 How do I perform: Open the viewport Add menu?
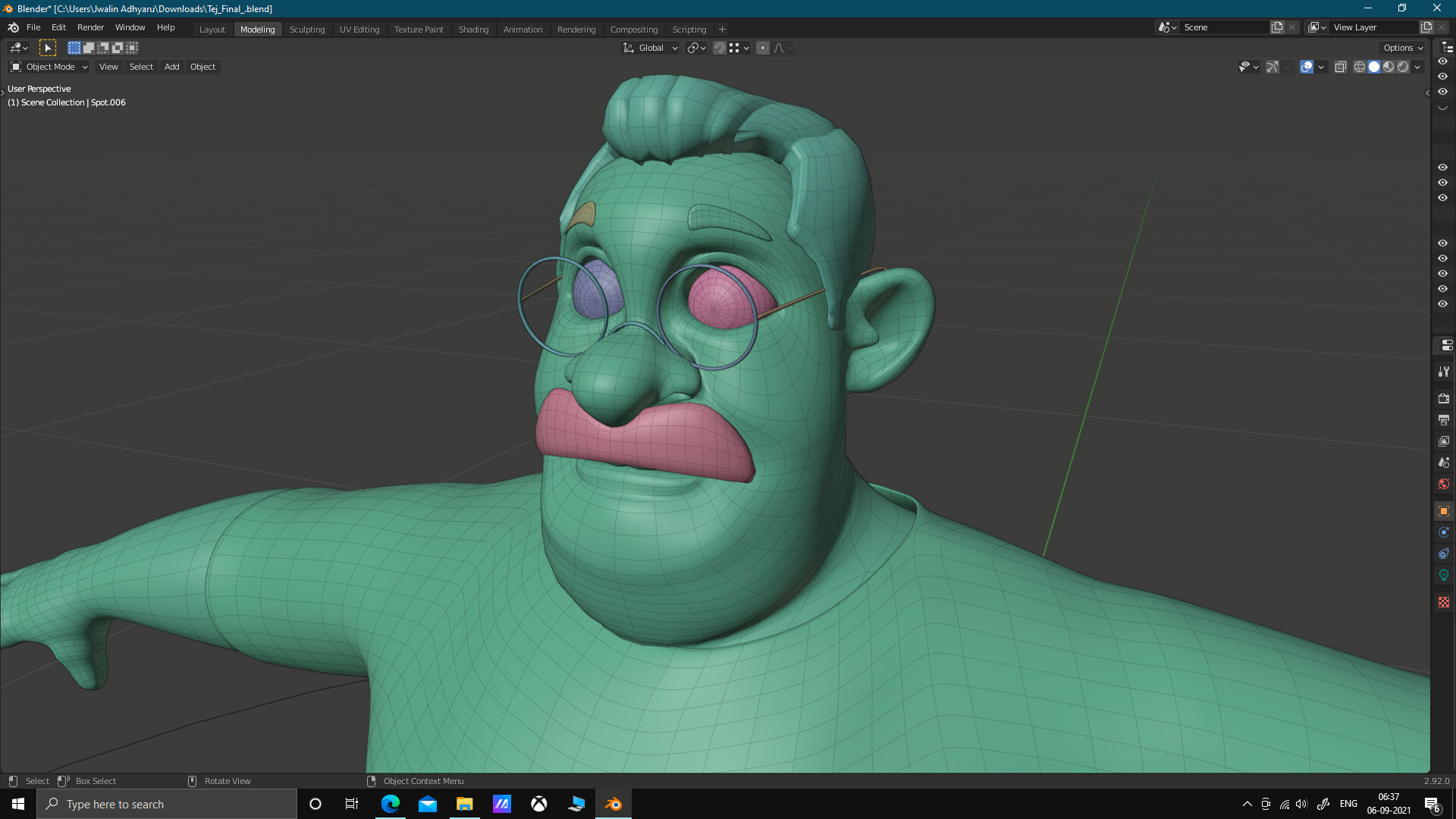point(172,67)
